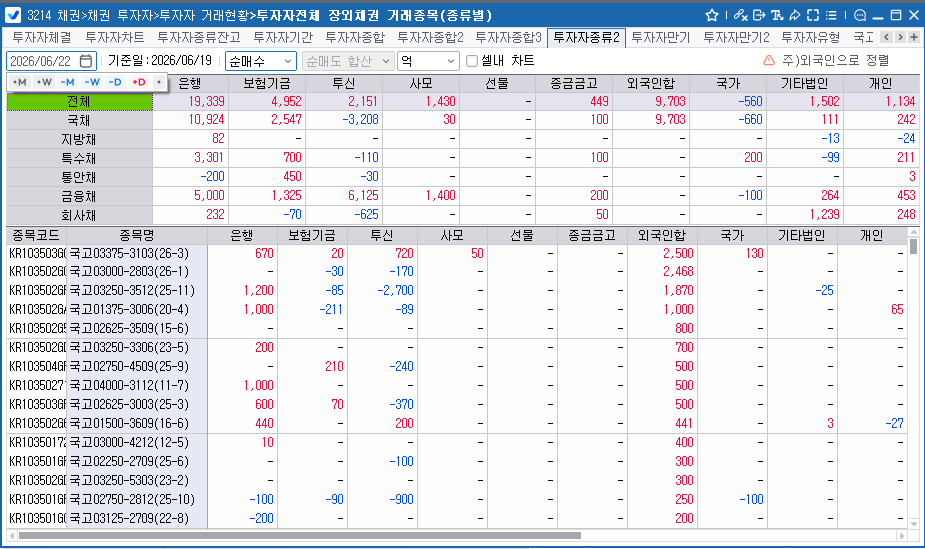925x549 pixels.
Task: Click the small dot button after +D
Action: pyautogui.click(x=158, y=82)
